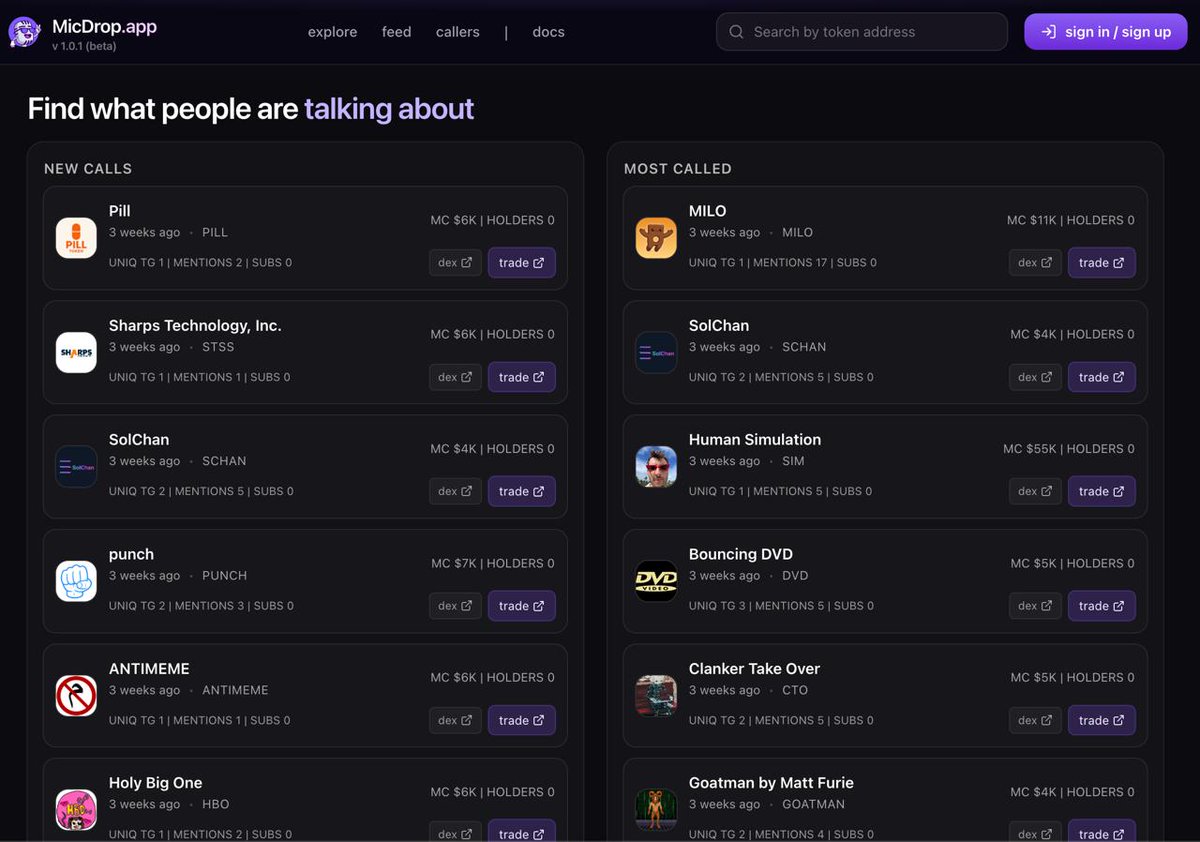Open dex link for Human Simulation
Viewport: 1200px width, 842px height.
point(1035,492)
